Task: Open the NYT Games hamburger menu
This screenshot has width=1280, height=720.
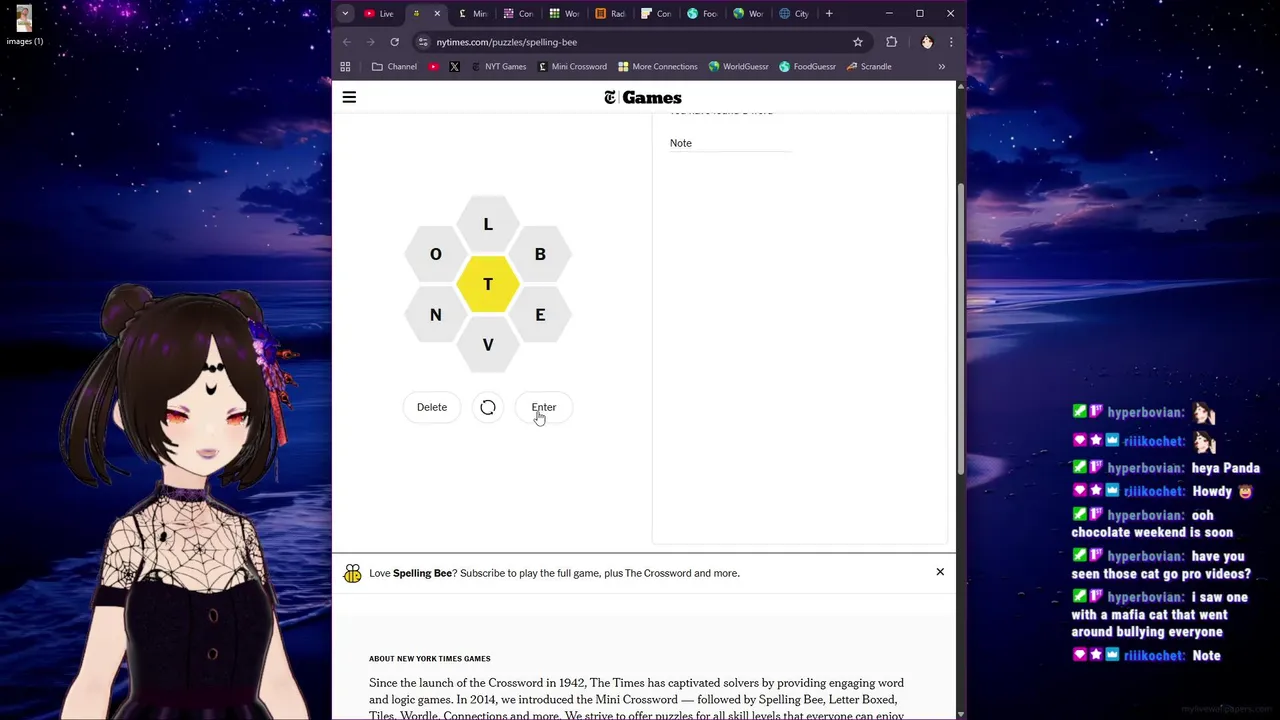Action: pyautogui.click(x=349, y=97)
